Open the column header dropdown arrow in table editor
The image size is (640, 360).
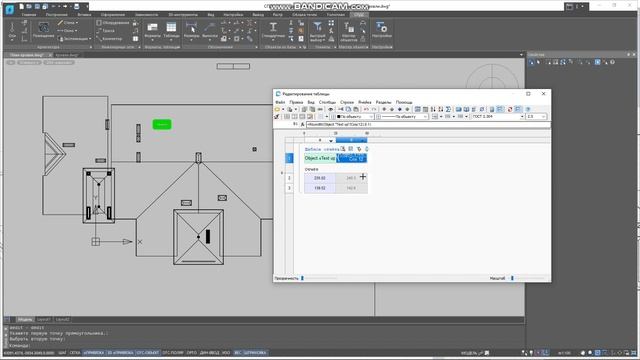(331, 140)
